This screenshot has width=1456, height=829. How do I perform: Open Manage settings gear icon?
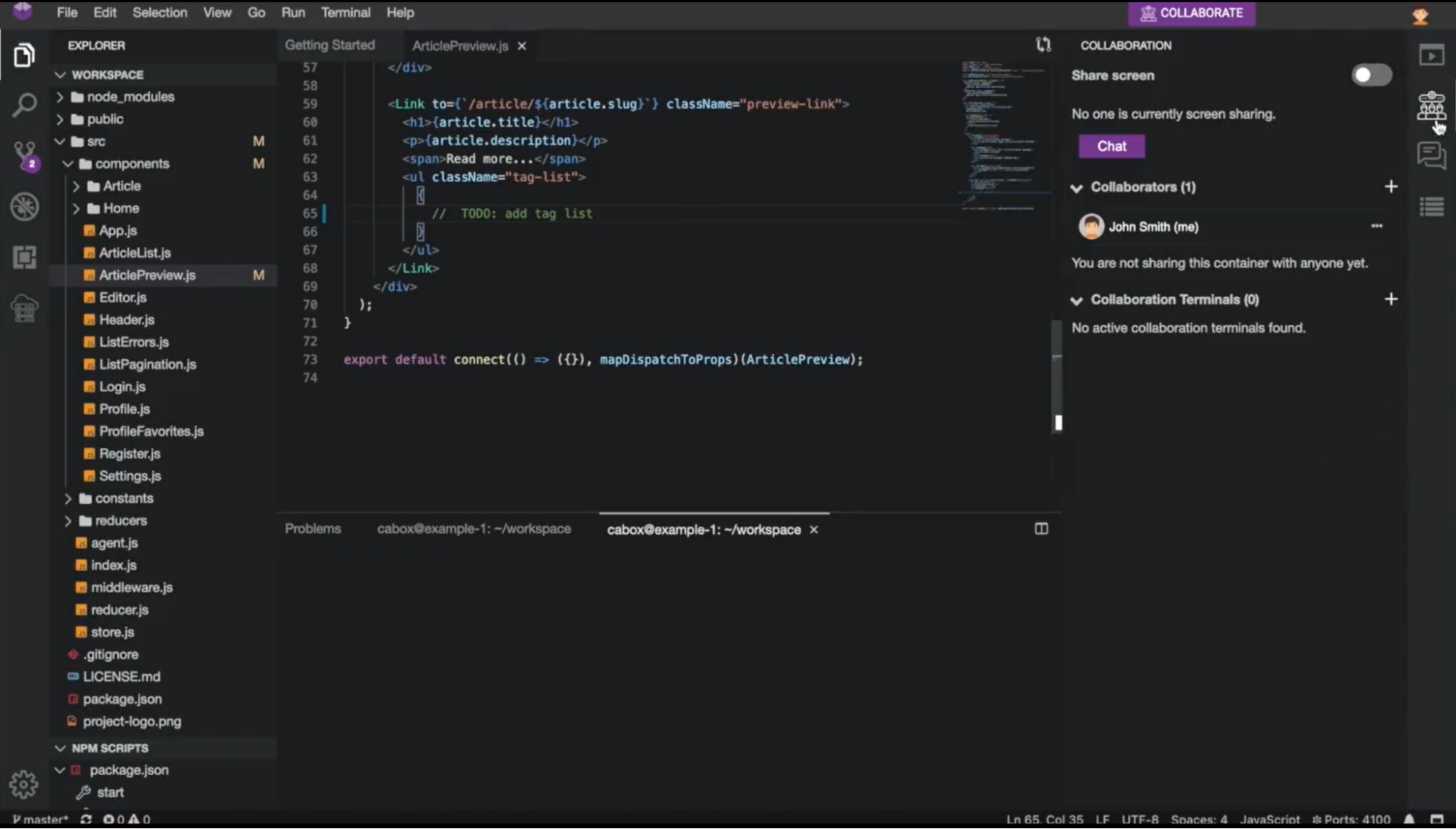click(x=23, y=784)
